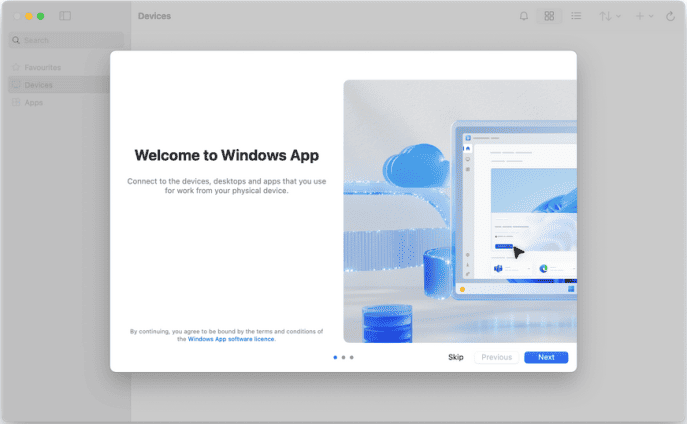The width and height of the screenshot is (687, 424).
Task: Switch to grid view layout
Action: coord(549,16)
